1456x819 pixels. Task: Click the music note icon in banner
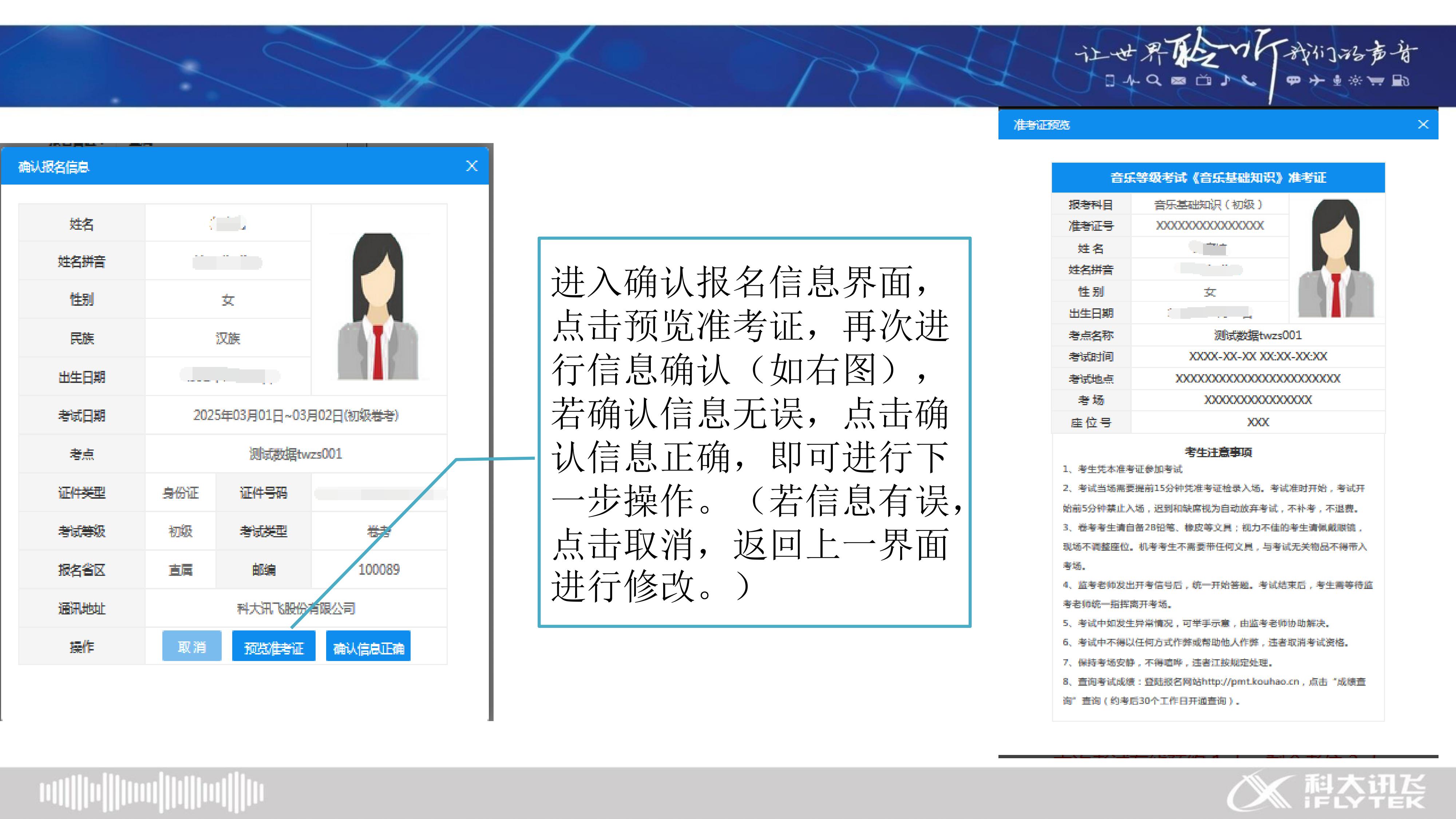pyautogui.click(x=1225, y=80)
